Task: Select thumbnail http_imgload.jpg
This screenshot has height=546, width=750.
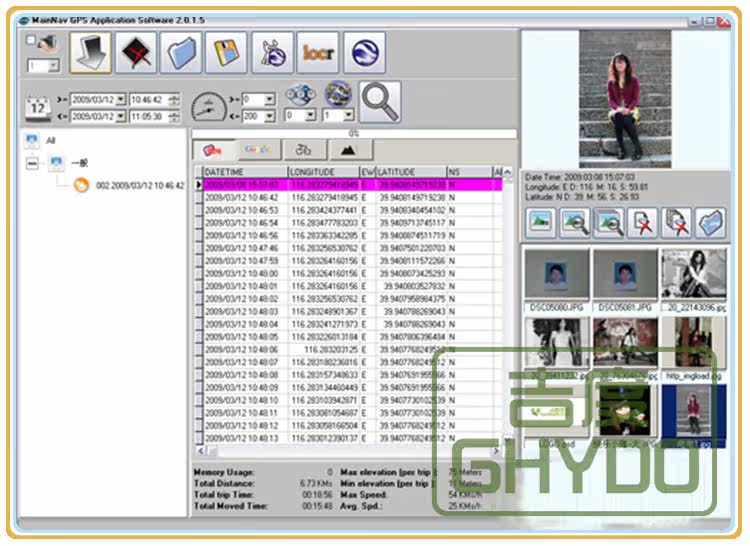Action: [694, 349]
